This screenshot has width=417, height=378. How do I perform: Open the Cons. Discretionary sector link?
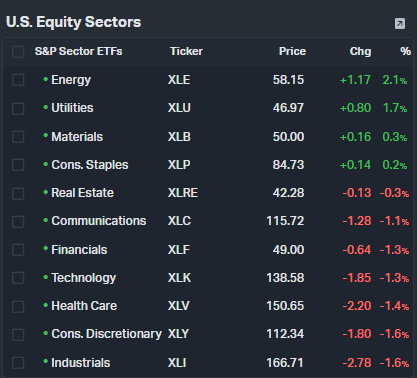107,334
